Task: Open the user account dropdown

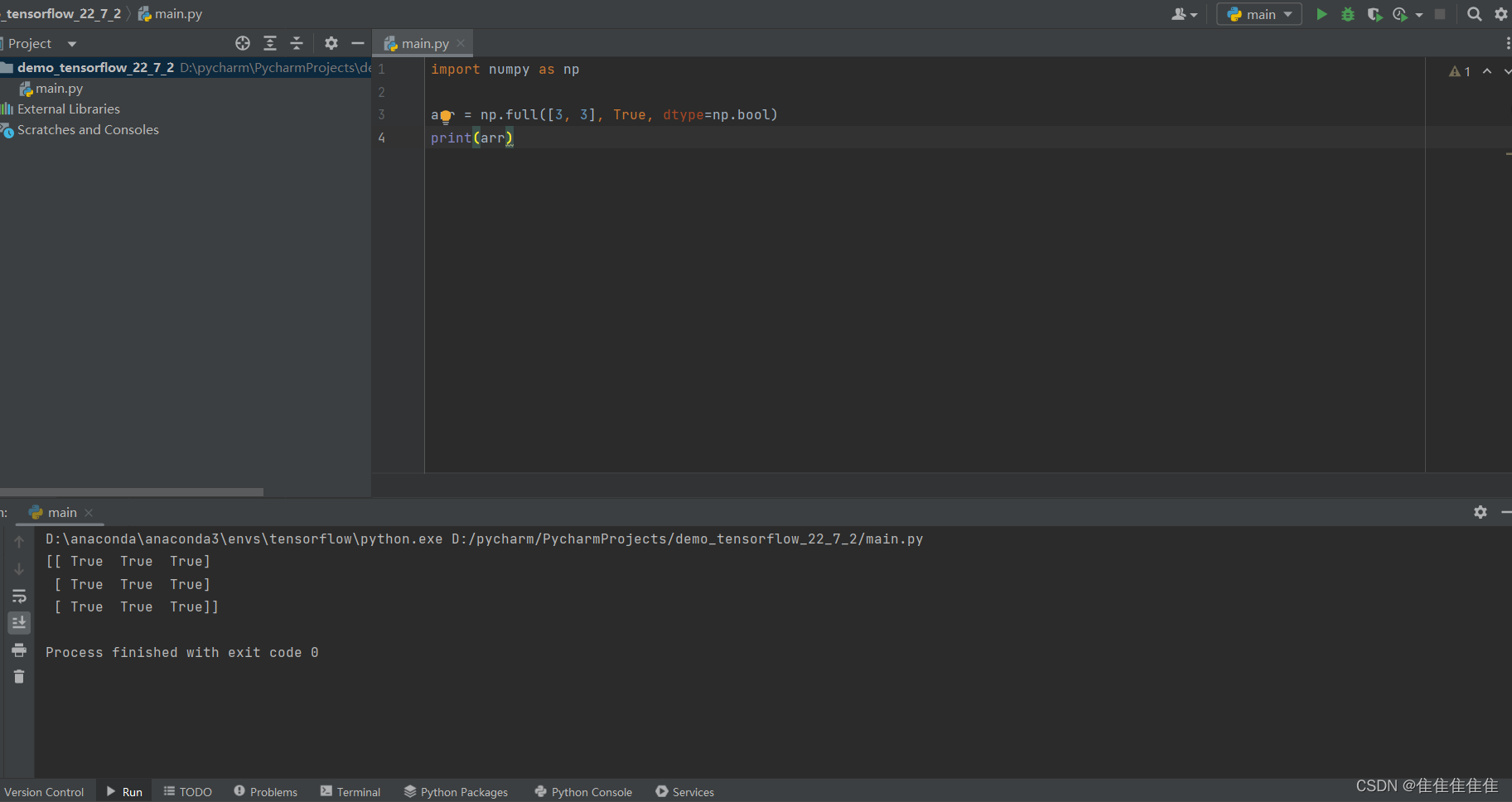Action: [x=1185, y=14]
